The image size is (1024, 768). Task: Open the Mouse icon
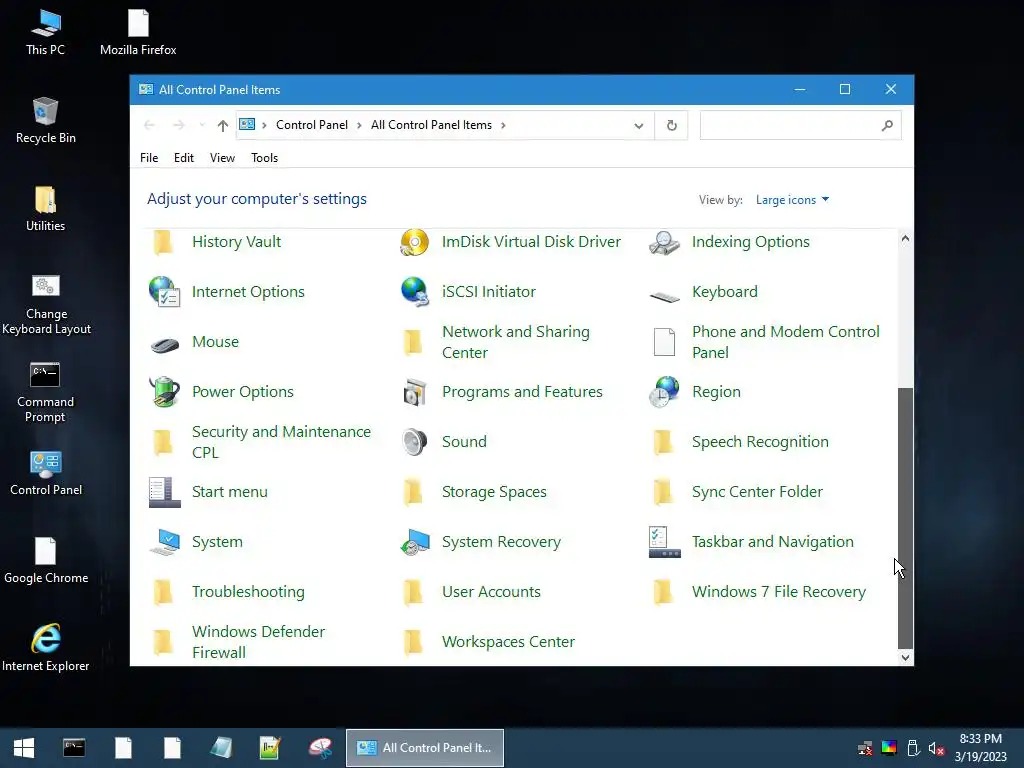click(165, 344)
